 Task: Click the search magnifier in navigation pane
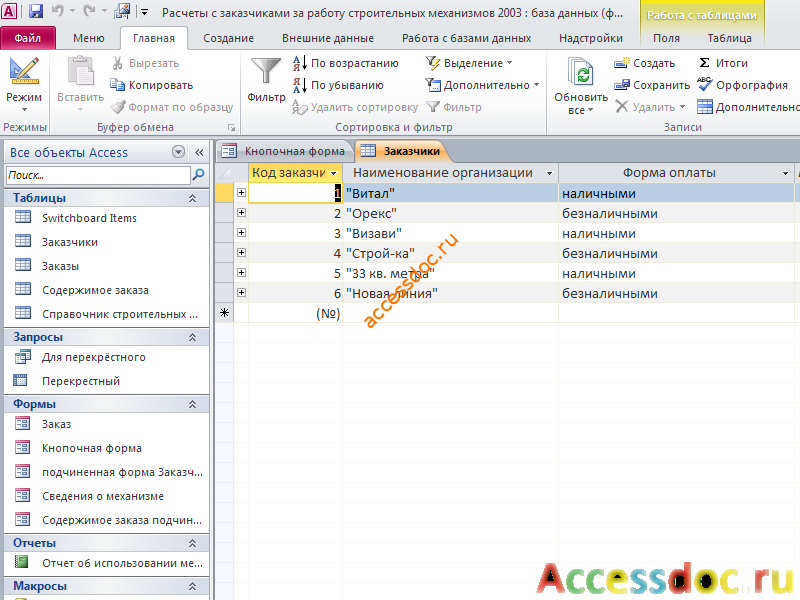tap(198, 175)
